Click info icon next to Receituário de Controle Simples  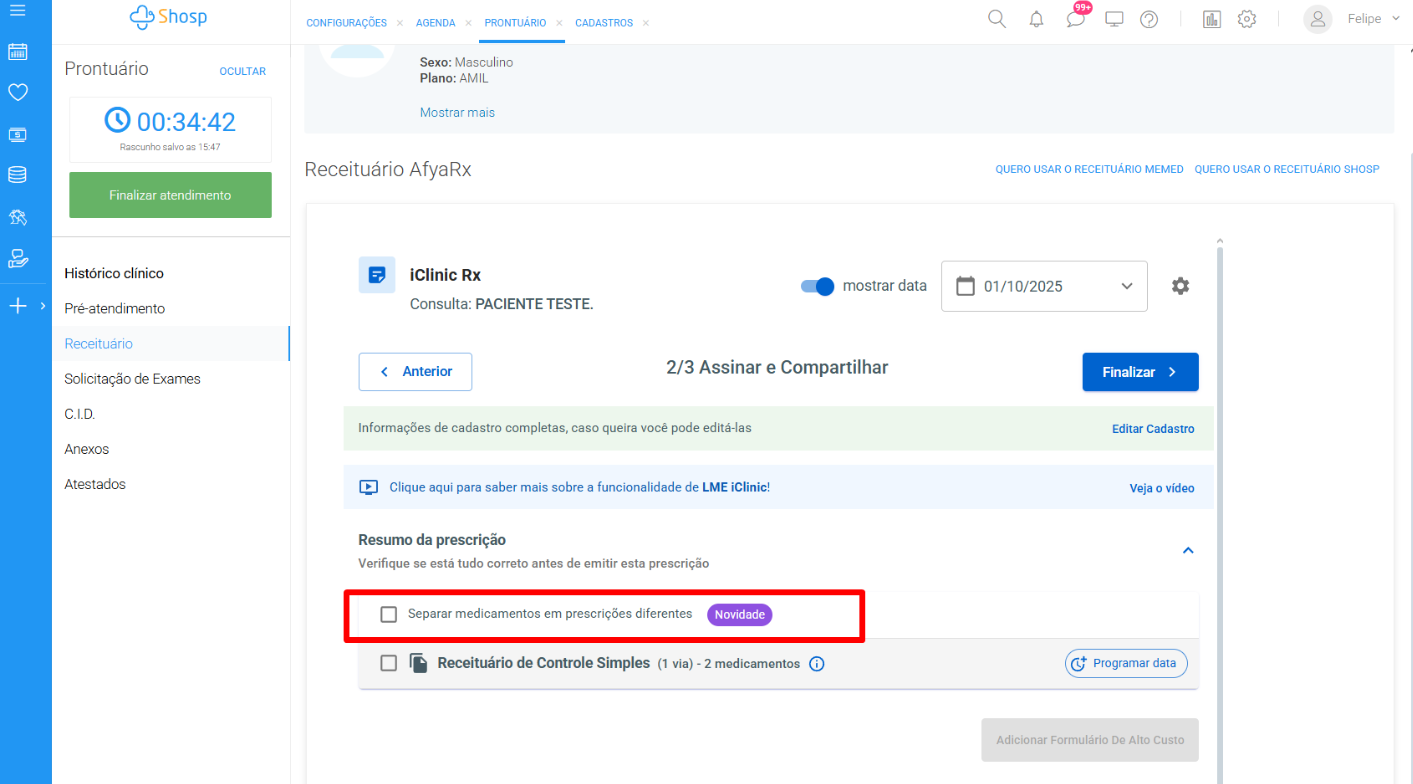click(816, 664)
